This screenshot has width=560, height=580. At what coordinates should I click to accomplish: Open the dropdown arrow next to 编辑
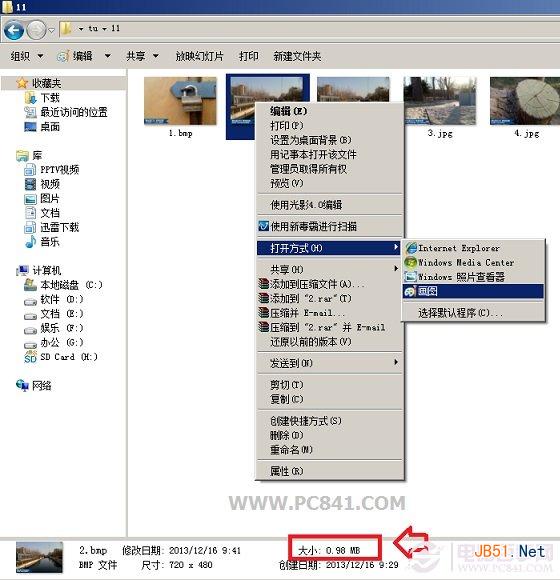point(107,56)
